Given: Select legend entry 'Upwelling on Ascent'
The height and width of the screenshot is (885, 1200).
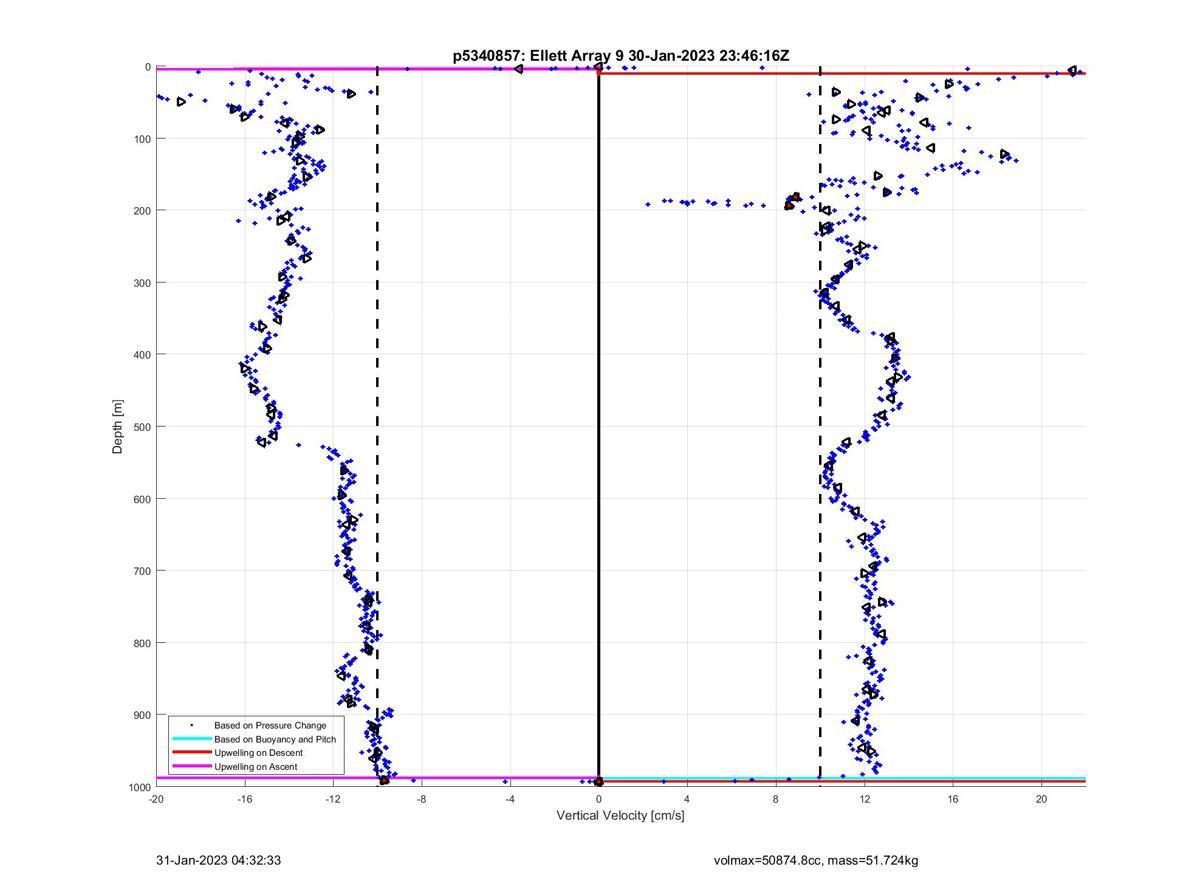Looking at the screenshot, I should pyautogui.click(x=255, y=767).
